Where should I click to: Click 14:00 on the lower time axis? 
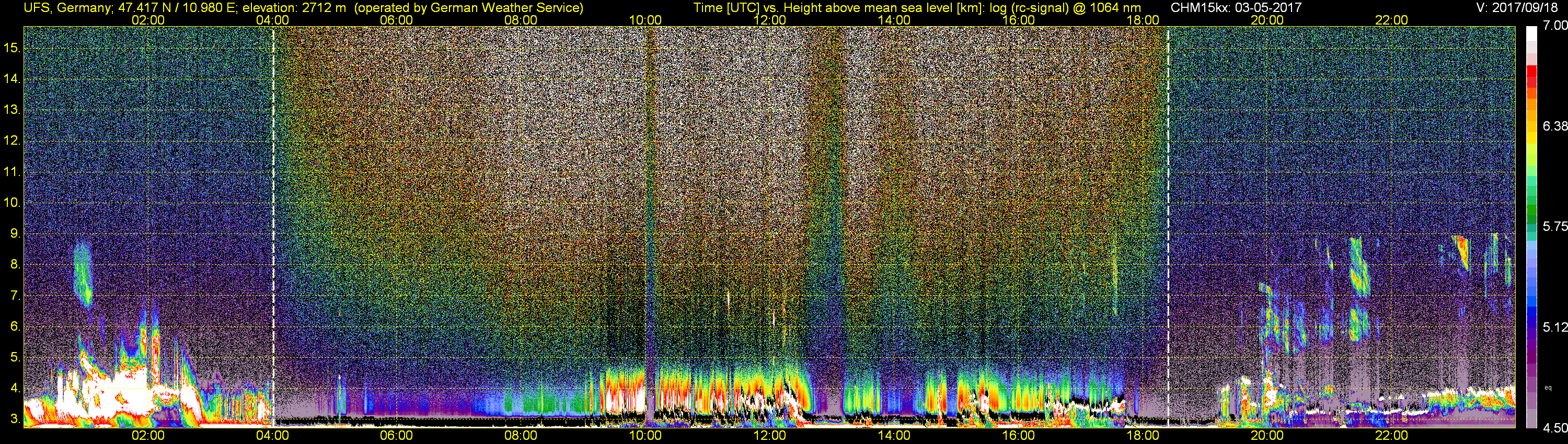894,436
